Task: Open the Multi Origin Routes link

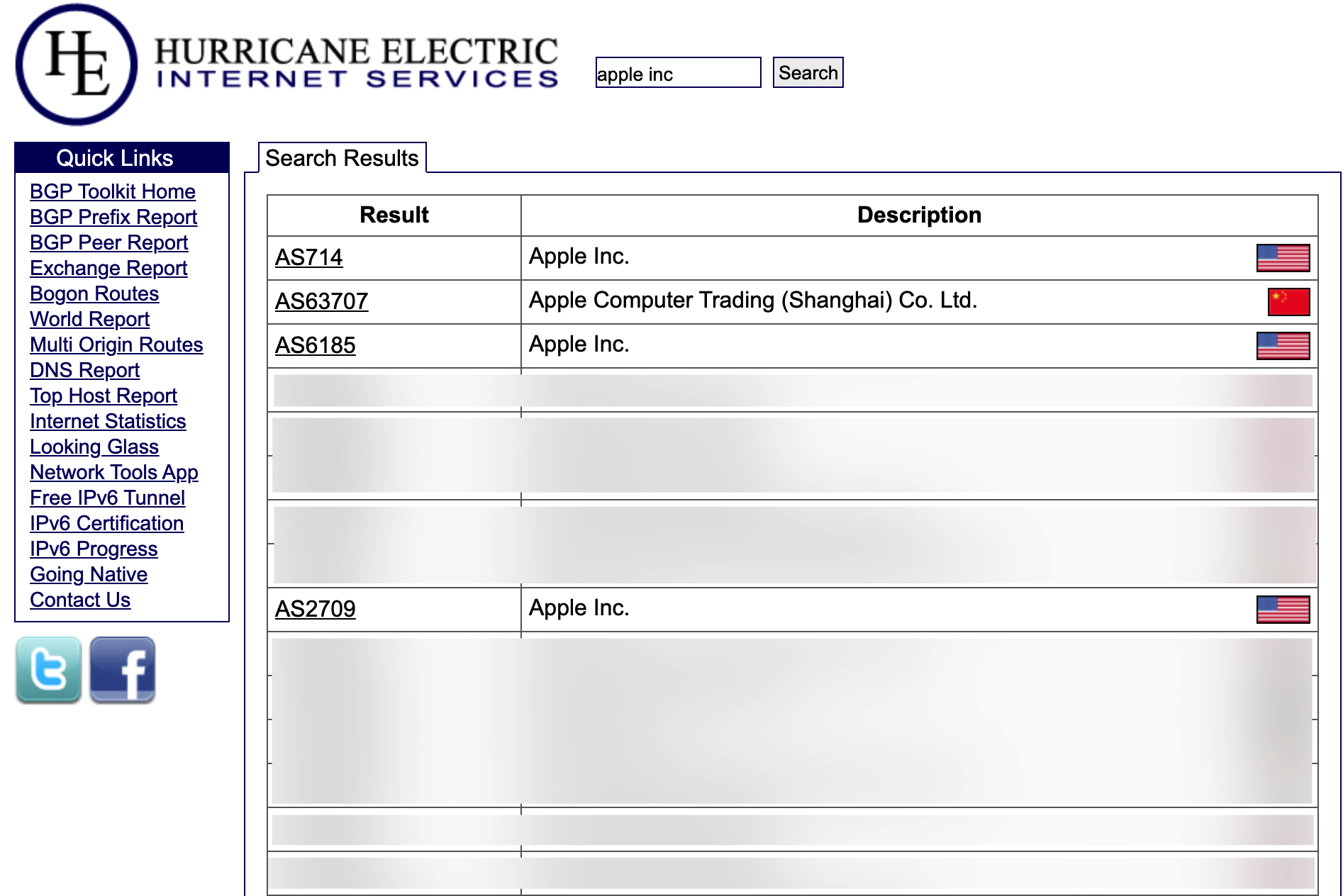Action: (116, 345)
